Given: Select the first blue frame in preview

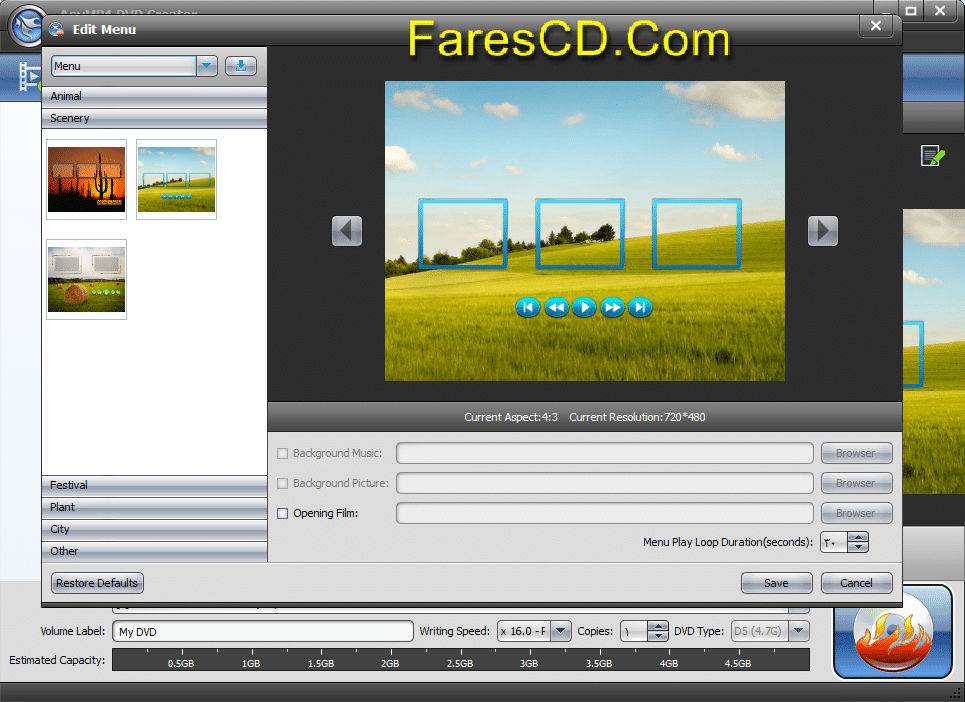Looking at the screenshot, I should [463, 233].
